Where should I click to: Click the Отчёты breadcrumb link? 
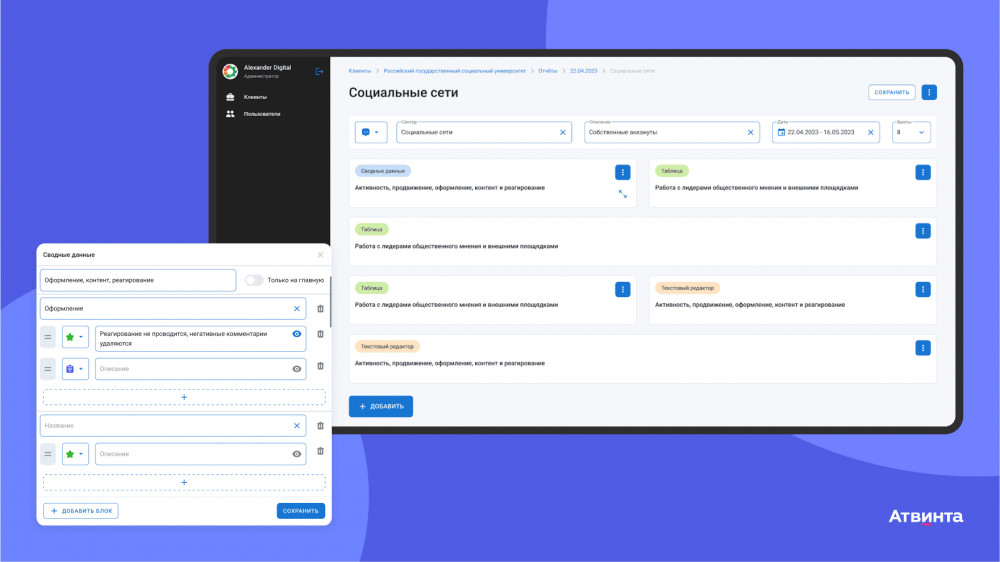pos(547,71)
